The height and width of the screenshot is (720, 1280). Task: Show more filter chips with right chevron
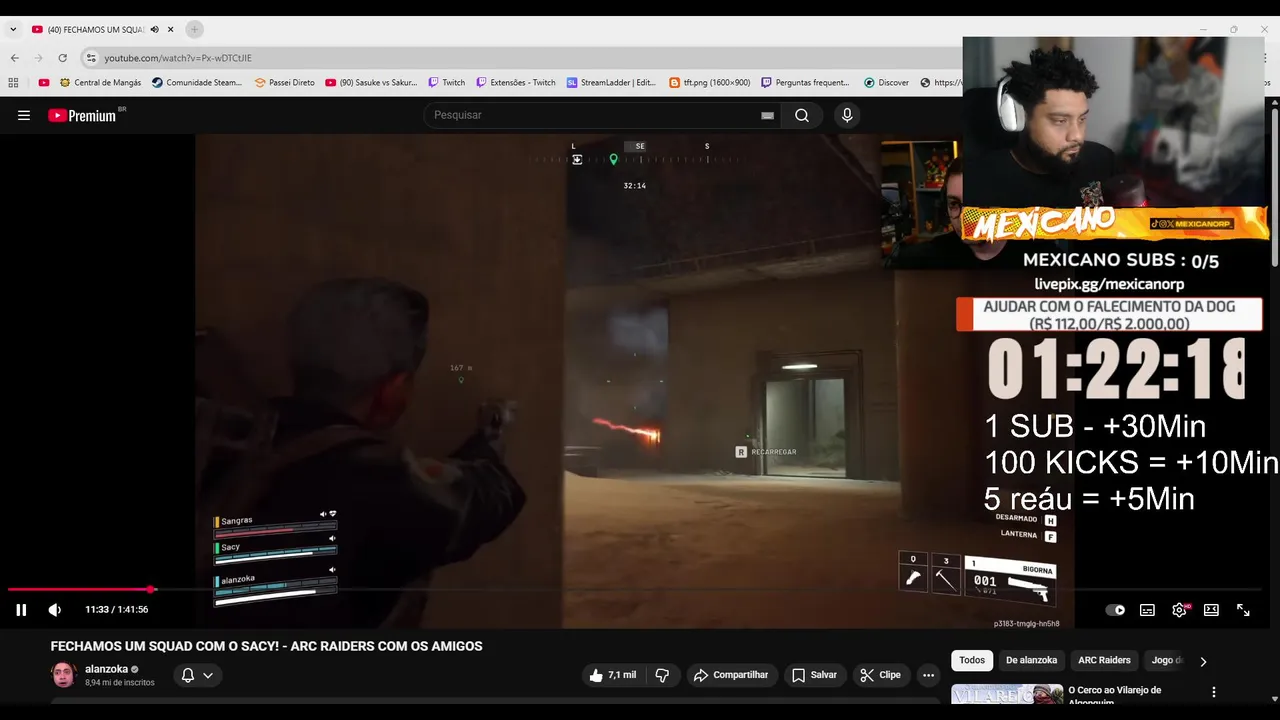coord(1203,661)
